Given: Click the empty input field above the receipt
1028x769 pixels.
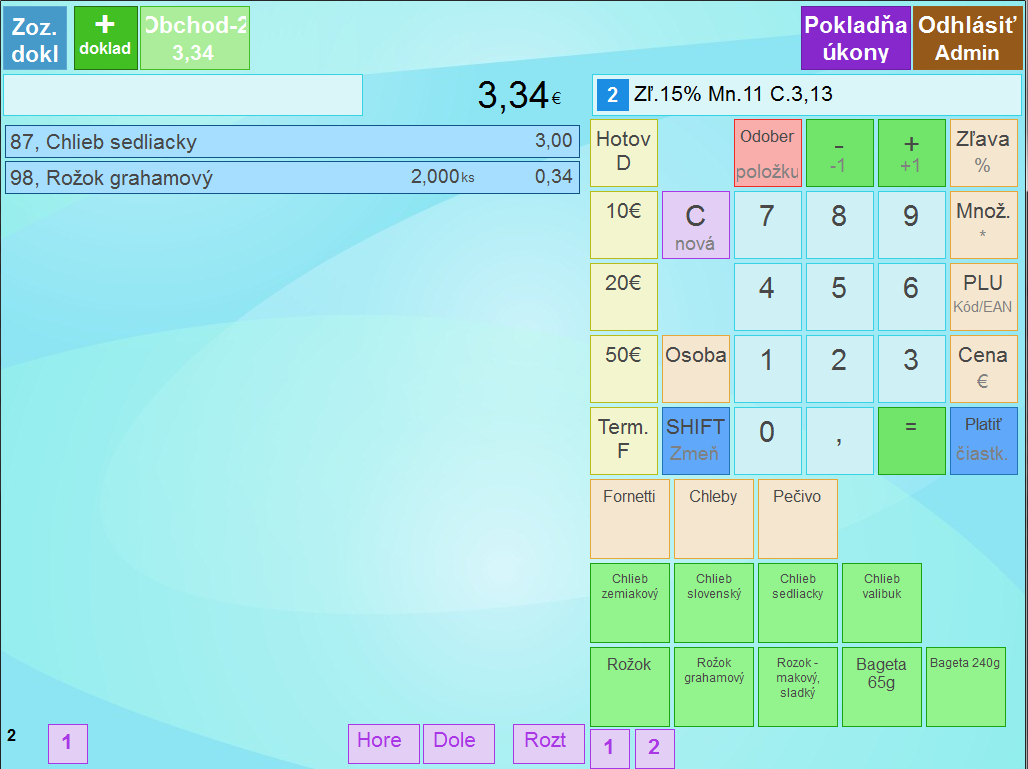Looking at the screenshot, I should tap(183, 95).
